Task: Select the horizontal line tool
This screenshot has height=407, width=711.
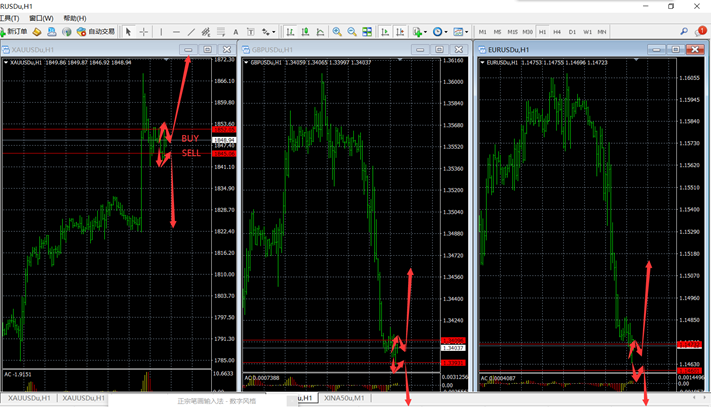Action: point(176,32)
